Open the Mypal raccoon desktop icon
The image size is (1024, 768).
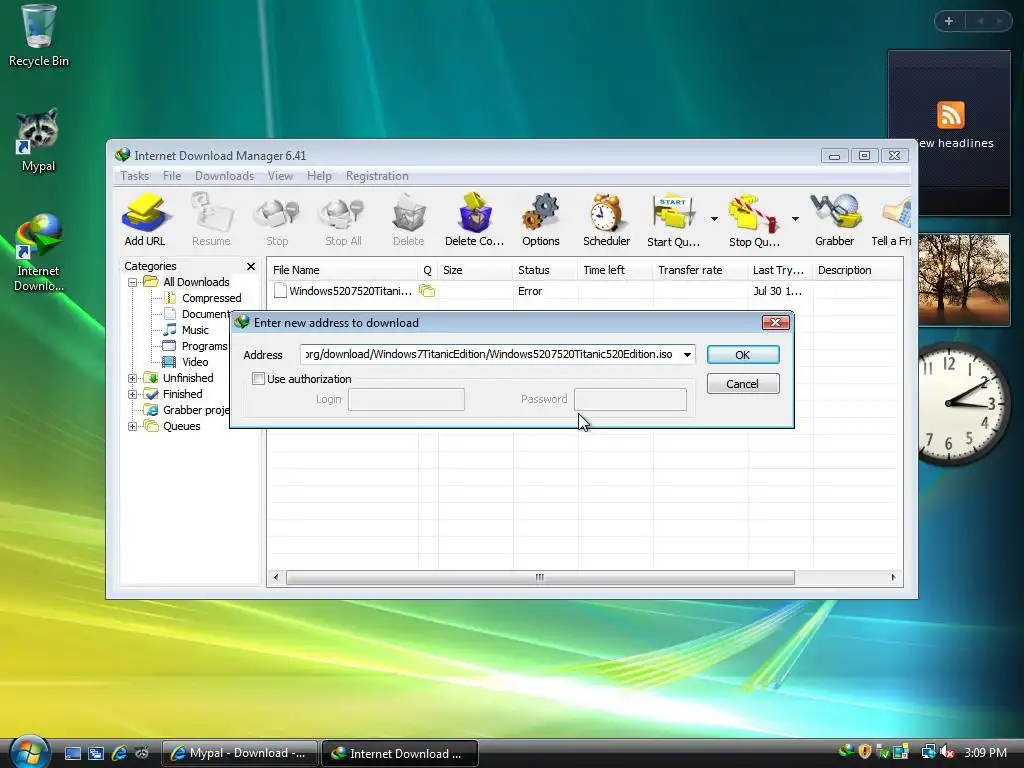[38, 140]
